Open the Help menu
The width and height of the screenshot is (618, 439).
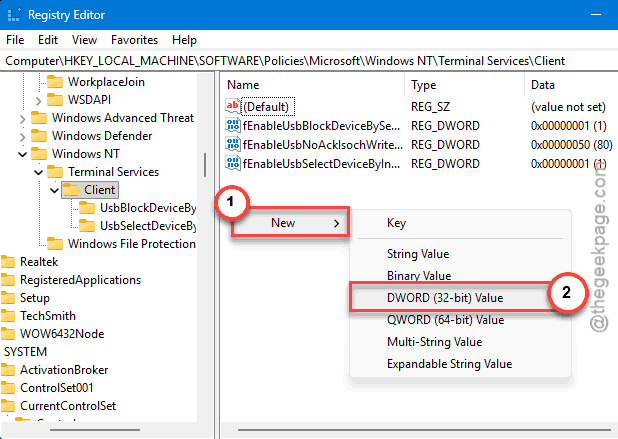tap(184, 40)
